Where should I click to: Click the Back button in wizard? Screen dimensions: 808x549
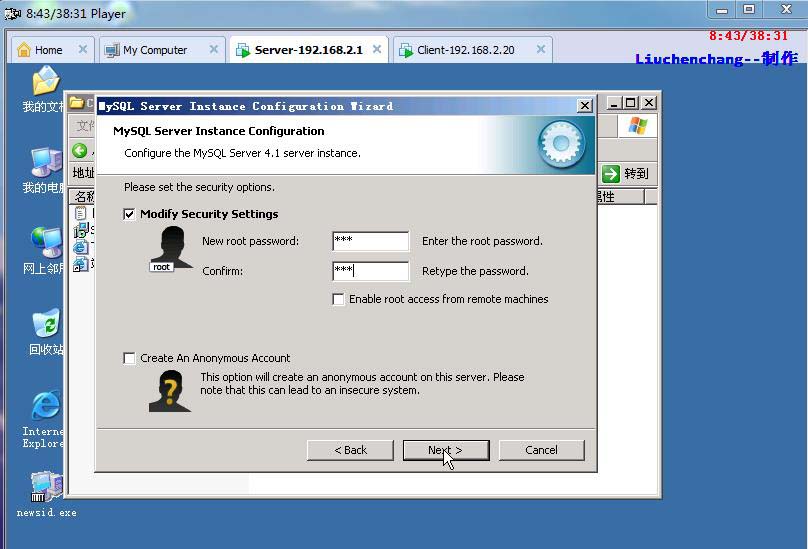pyautogui.click(x=350, y=450)
